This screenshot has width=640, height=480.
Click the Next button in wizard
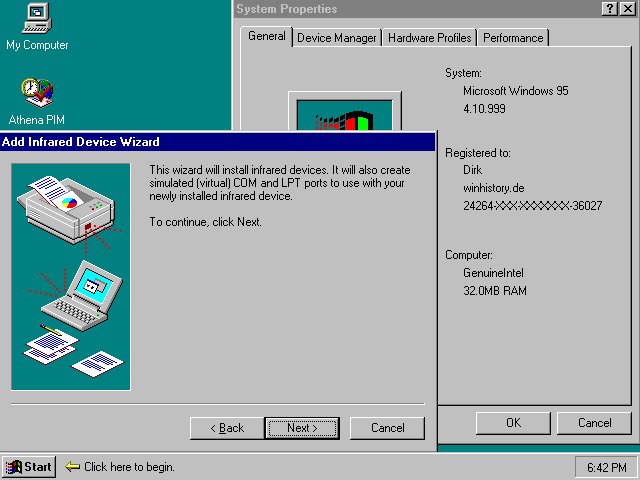tap(302, 428)
